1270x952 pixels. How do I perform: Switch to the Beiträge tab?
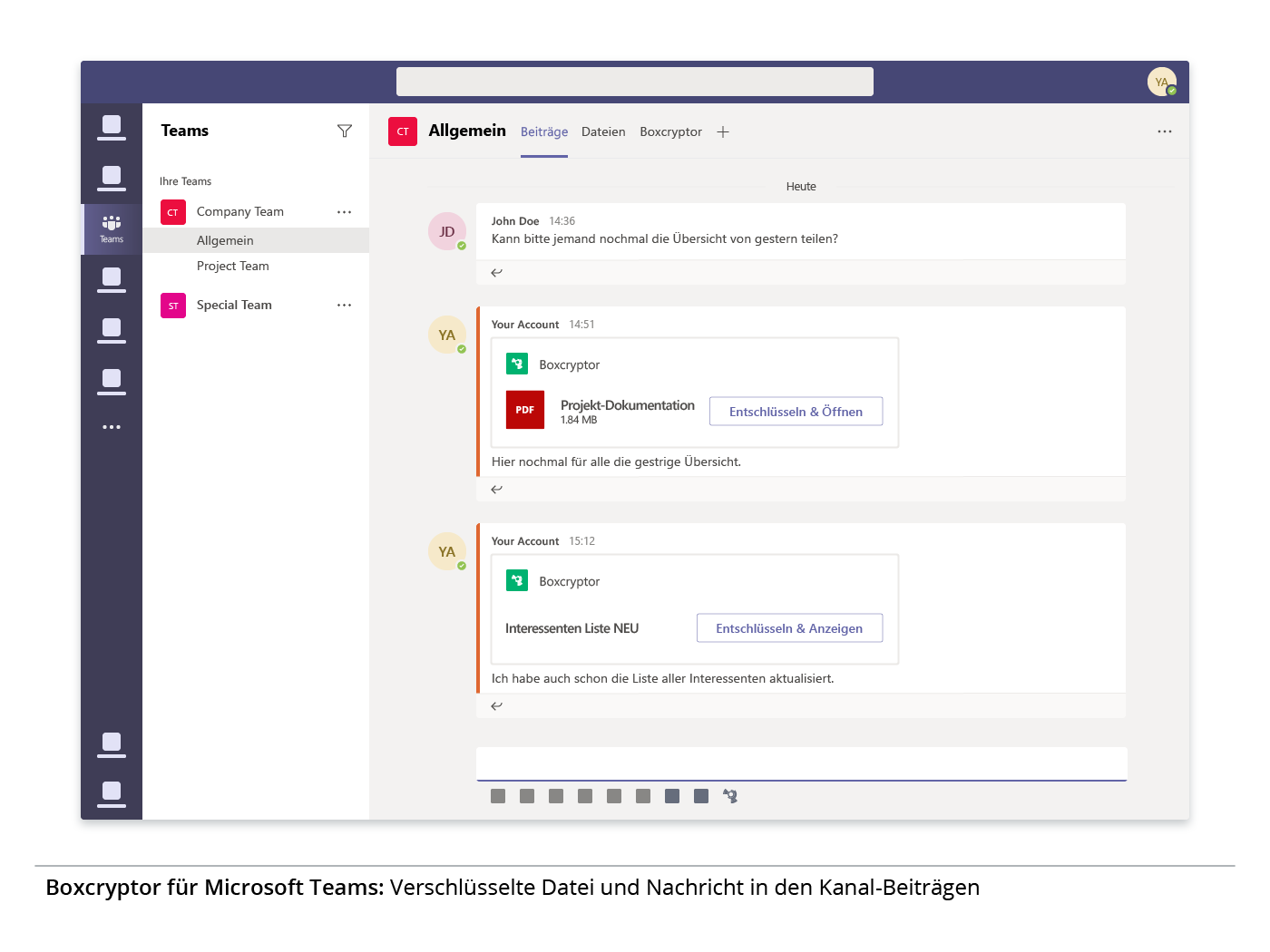click(x=544, y=132)
